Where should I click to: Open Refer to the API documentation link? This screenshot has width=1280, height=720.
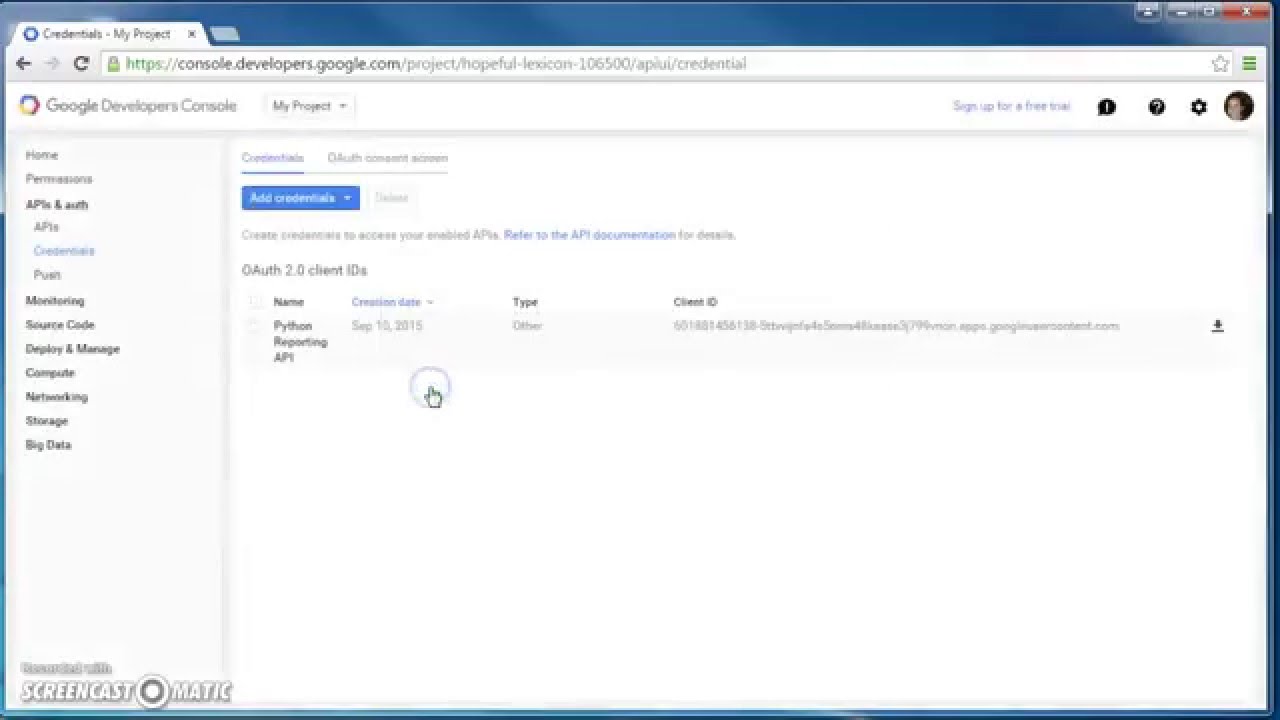point(590,235)
